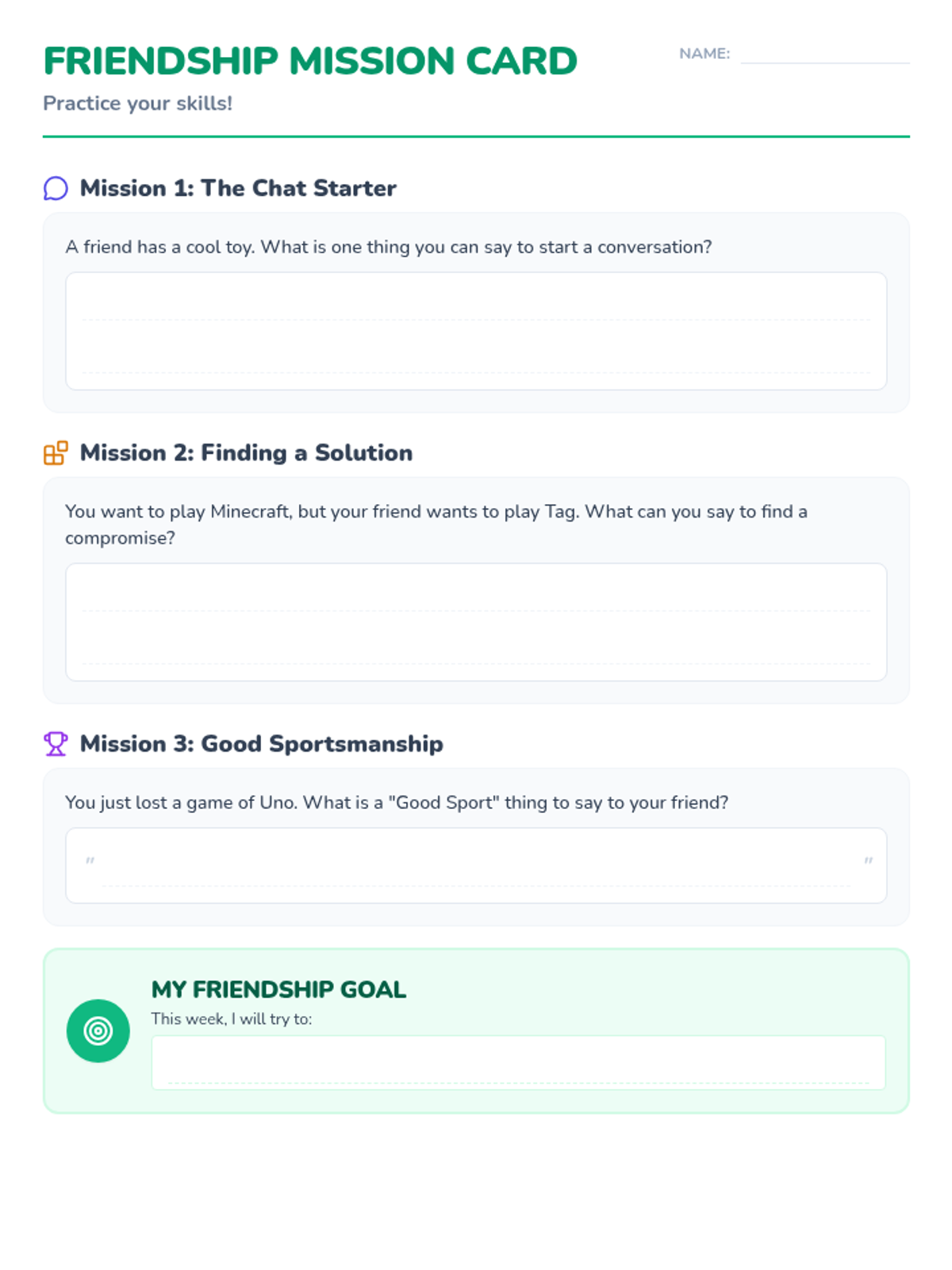This screenshot has height=1270, width=952.
Task: Click the orange blocks icon beside Mission 2
Action: [x=56, y=453]
